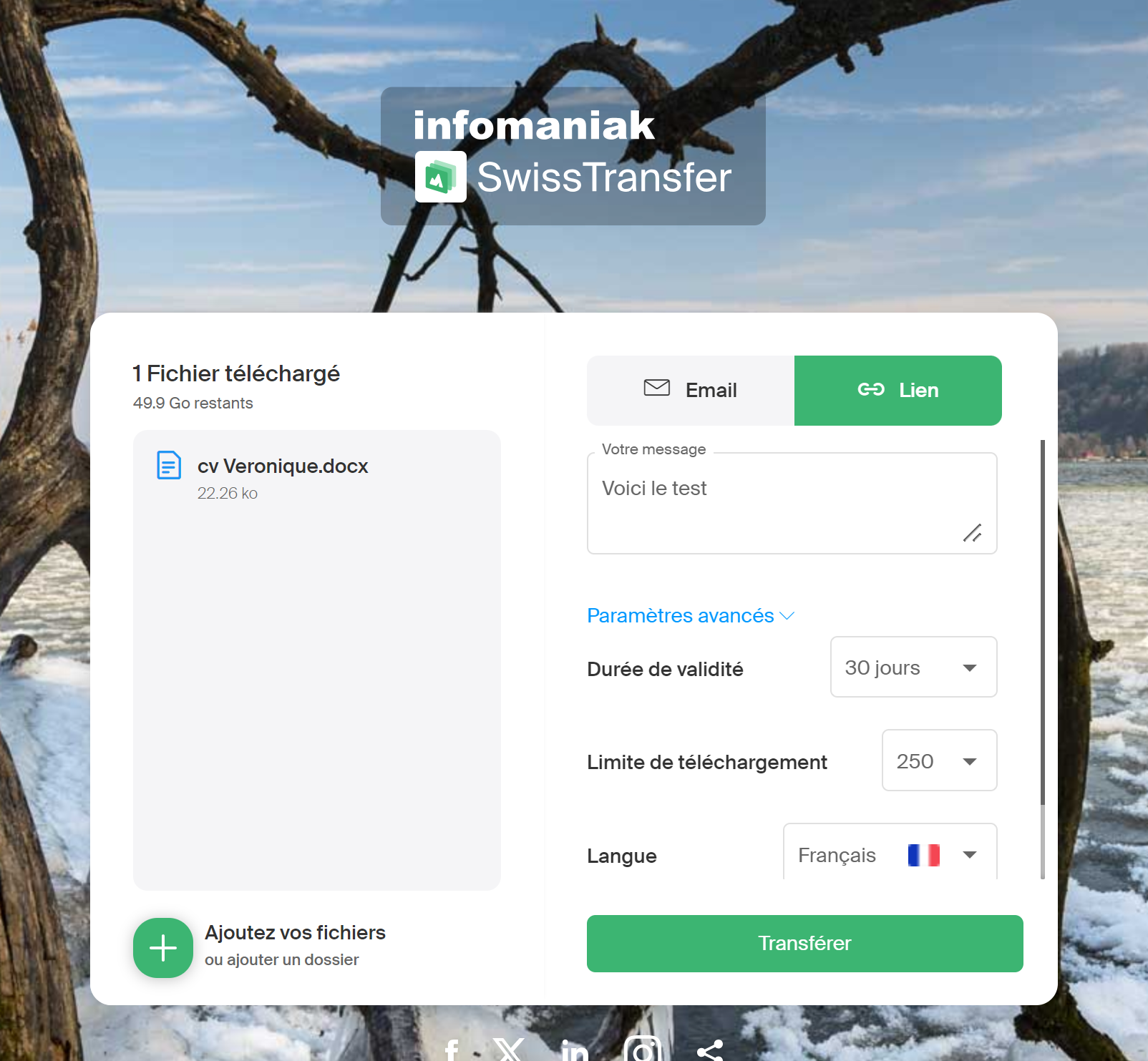Click inside the Votre message text field
The image size is (1148, 1061).
coord(792,503)
